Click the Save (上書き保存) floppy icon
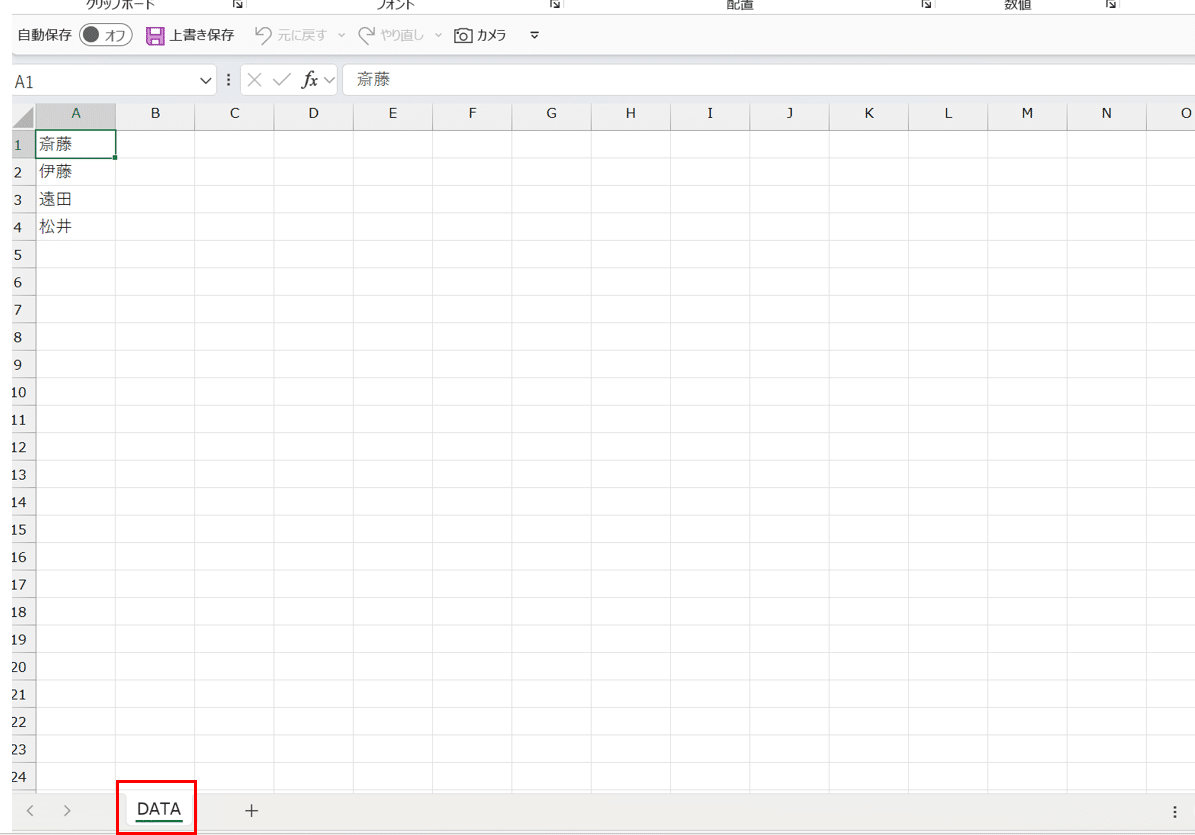 [155, 35]
